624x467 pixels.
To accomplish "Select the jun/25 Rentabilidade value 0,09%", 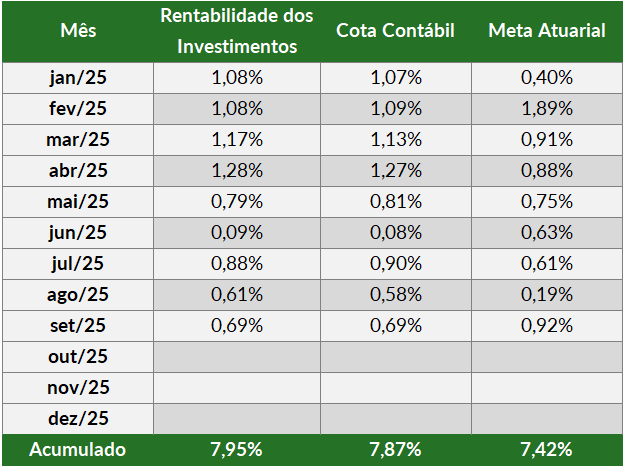I will pos(237,232).
